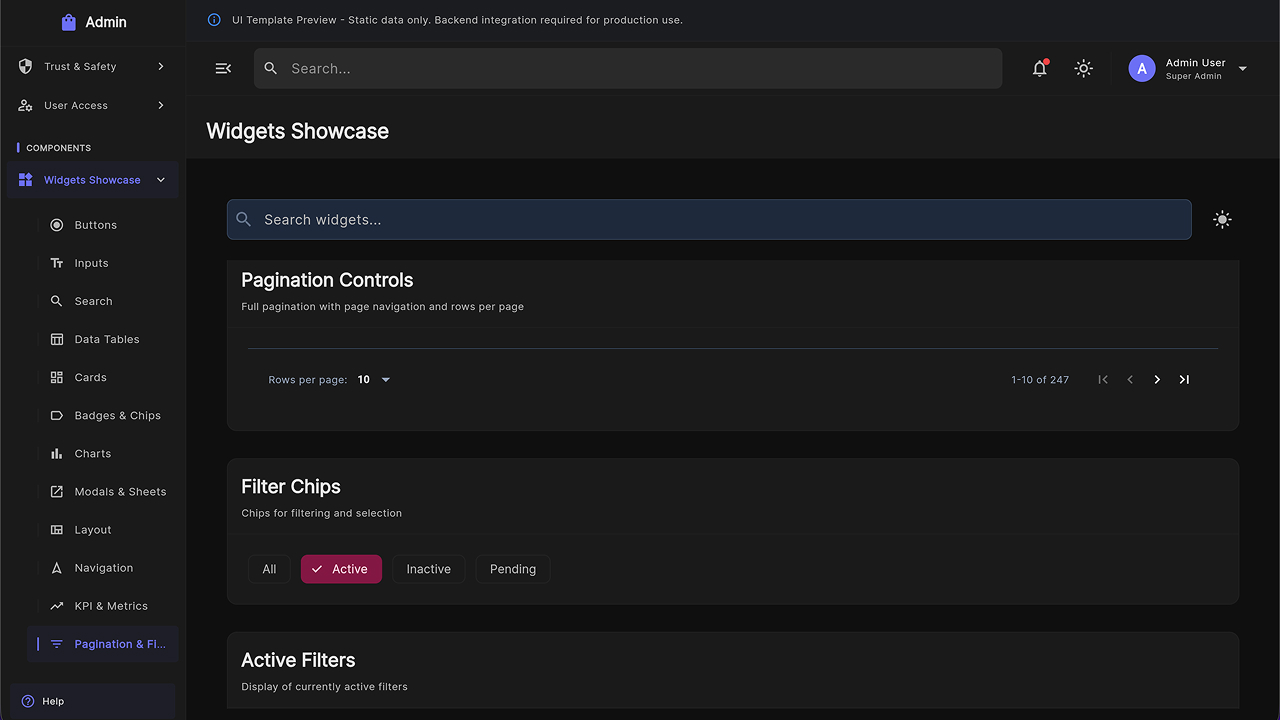Open the Cards widgets page

(104, 378)
